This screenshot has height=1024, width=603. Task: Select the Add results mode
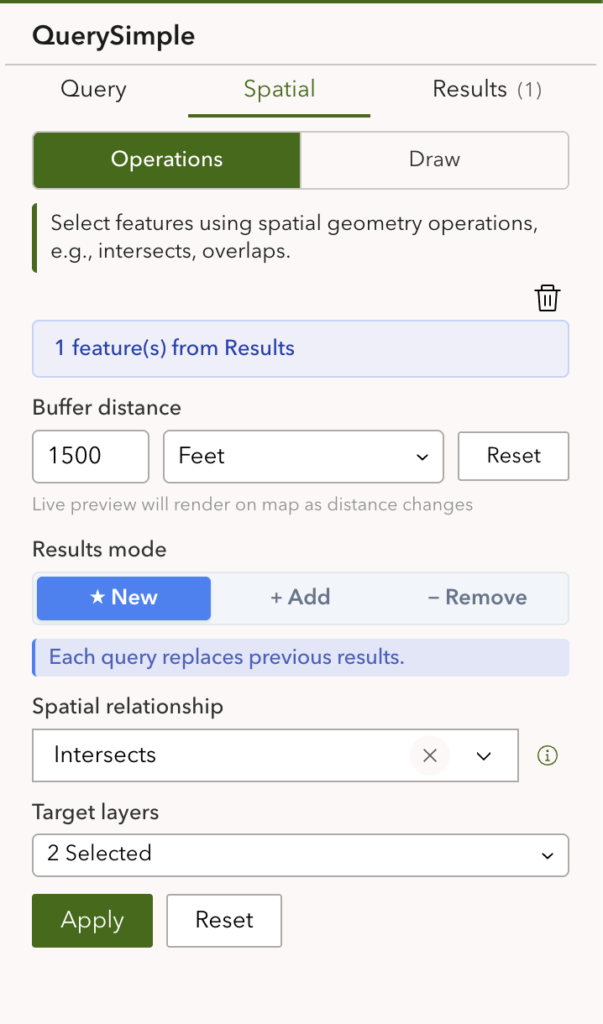coord(300,598)
